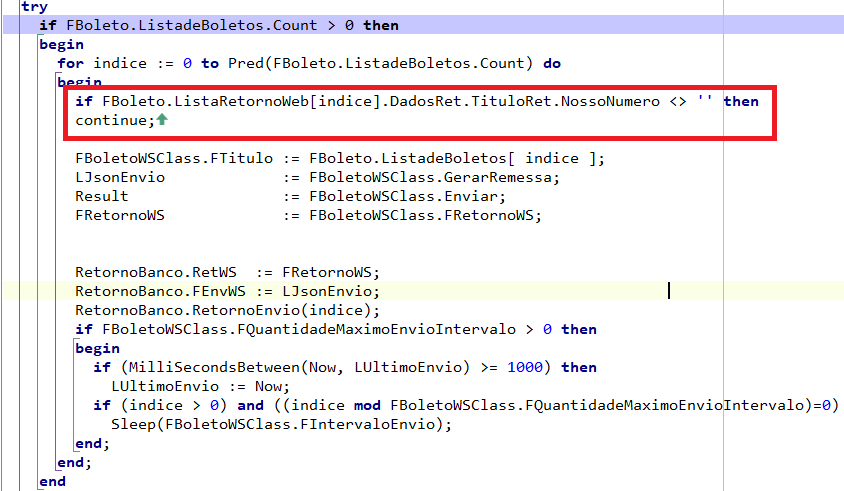Click the 'FRetornoWS := FBoletoWSClass.FRetornoWS;' line
844x491 pixels.
click(x=308, y=215)
